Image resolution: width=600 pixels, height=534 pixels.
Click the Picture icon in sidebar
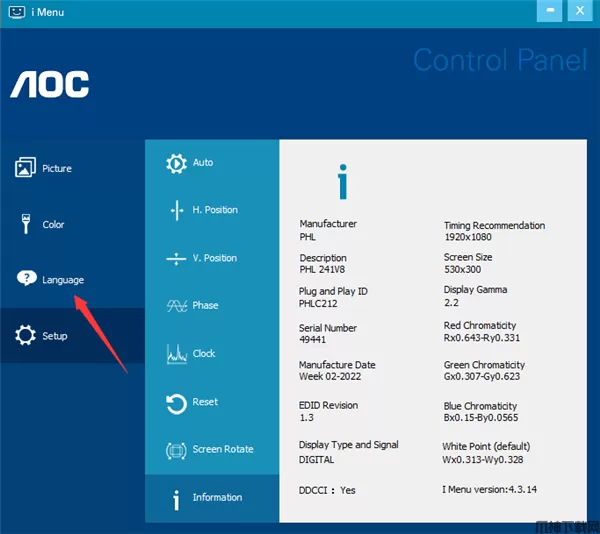26,168
